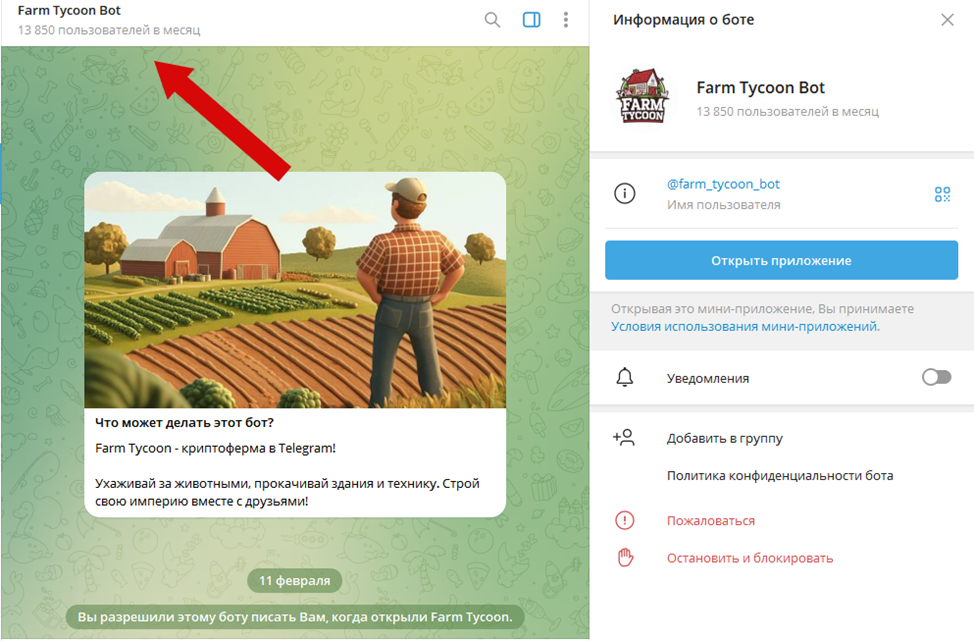Viewport: 974px width, 641px height.
Task: Close the bot info panel
Action: pos(947,20)
